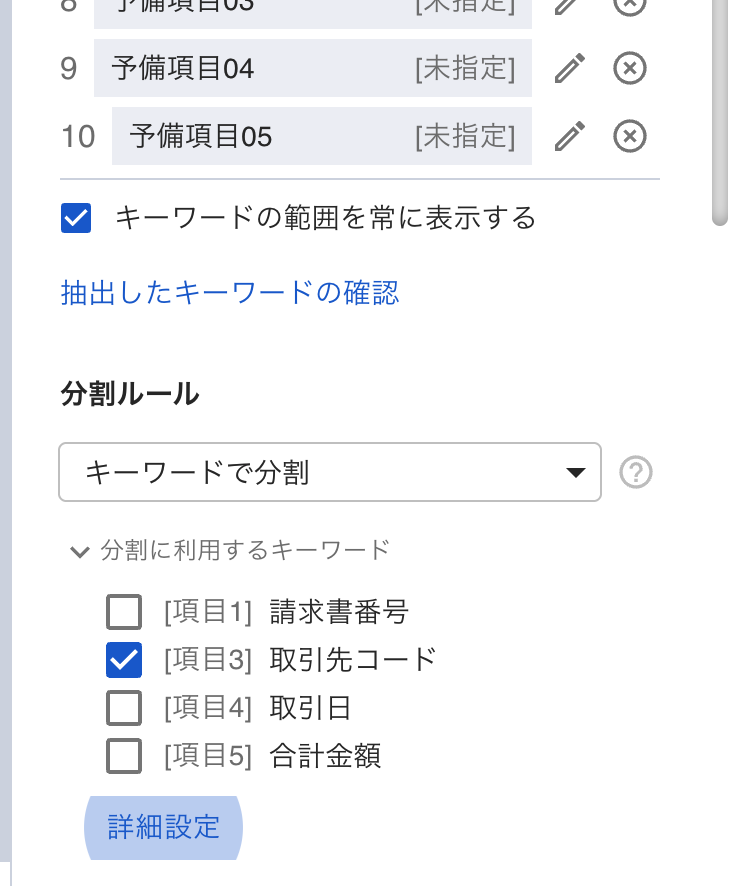Click [未指定] label on 予備項目04
This screenshot has height=886, width=730.
465,68
